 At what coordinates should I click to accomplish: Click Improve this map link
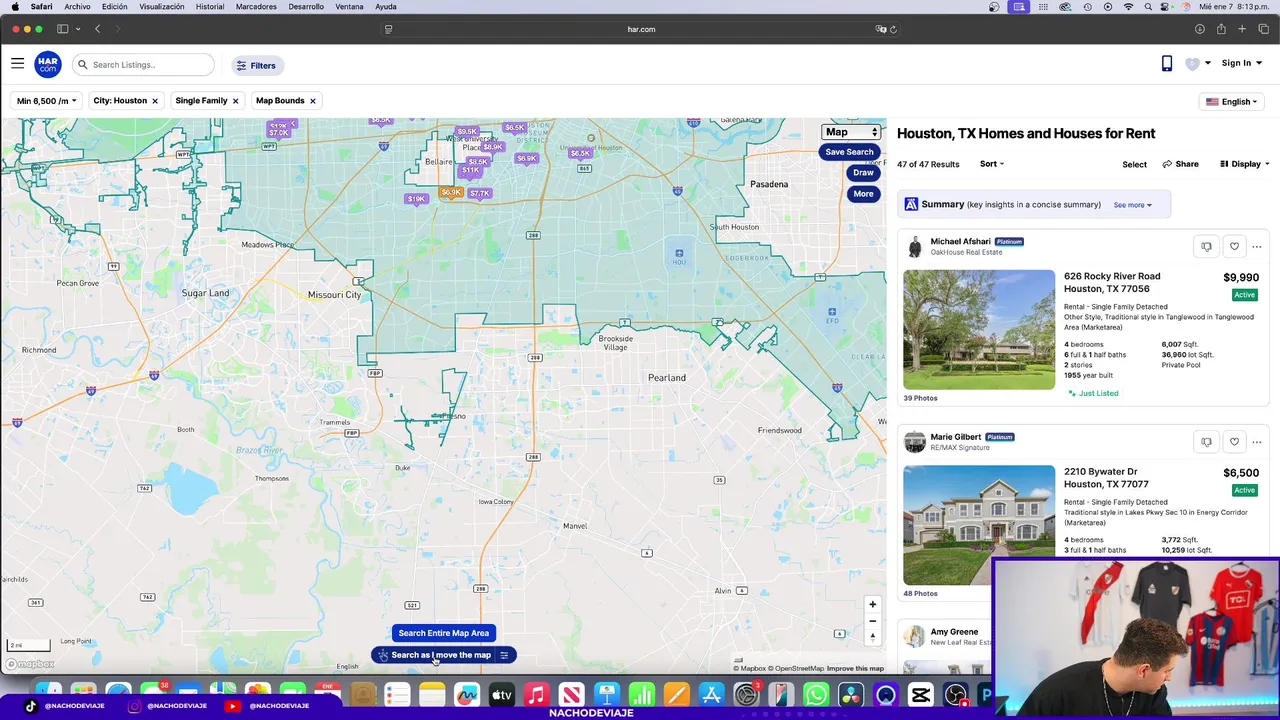pyautogui.click(x=855, y=668)
